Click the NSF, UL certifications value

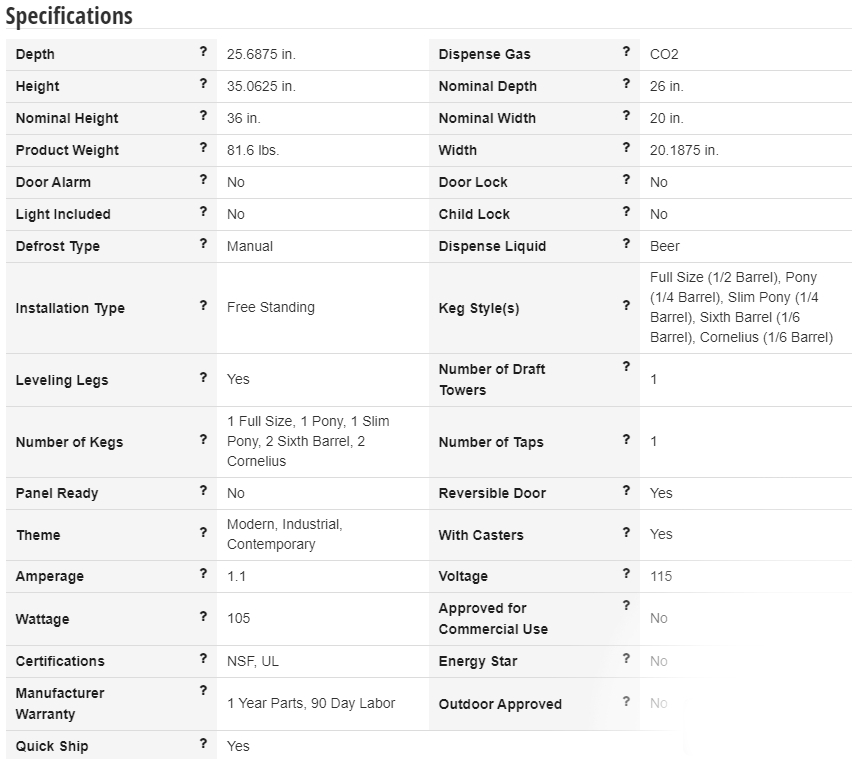point(253,661)
